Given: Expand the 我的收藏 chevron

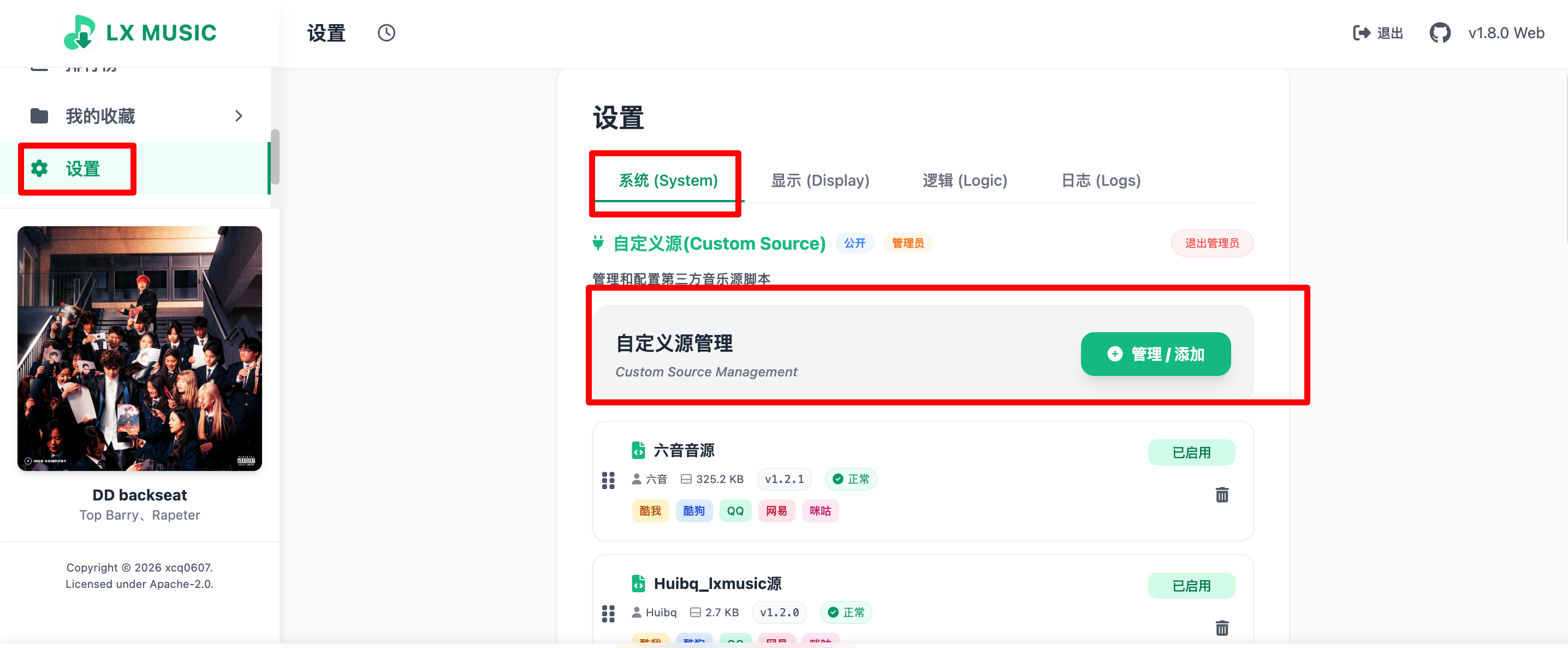Looking at the screenshot, I should click(x=239, y=116).
